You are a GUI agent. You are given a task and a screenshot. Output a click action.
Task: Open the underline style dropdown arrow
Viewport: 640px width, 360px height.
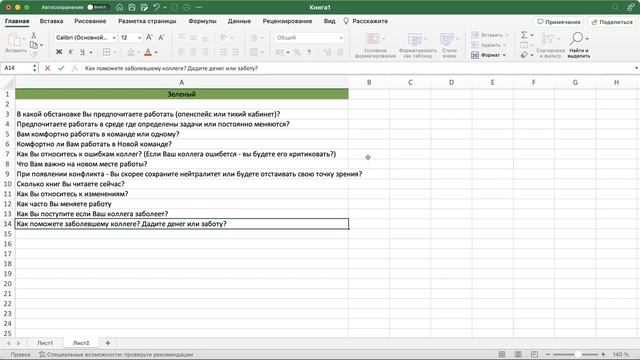91,52
